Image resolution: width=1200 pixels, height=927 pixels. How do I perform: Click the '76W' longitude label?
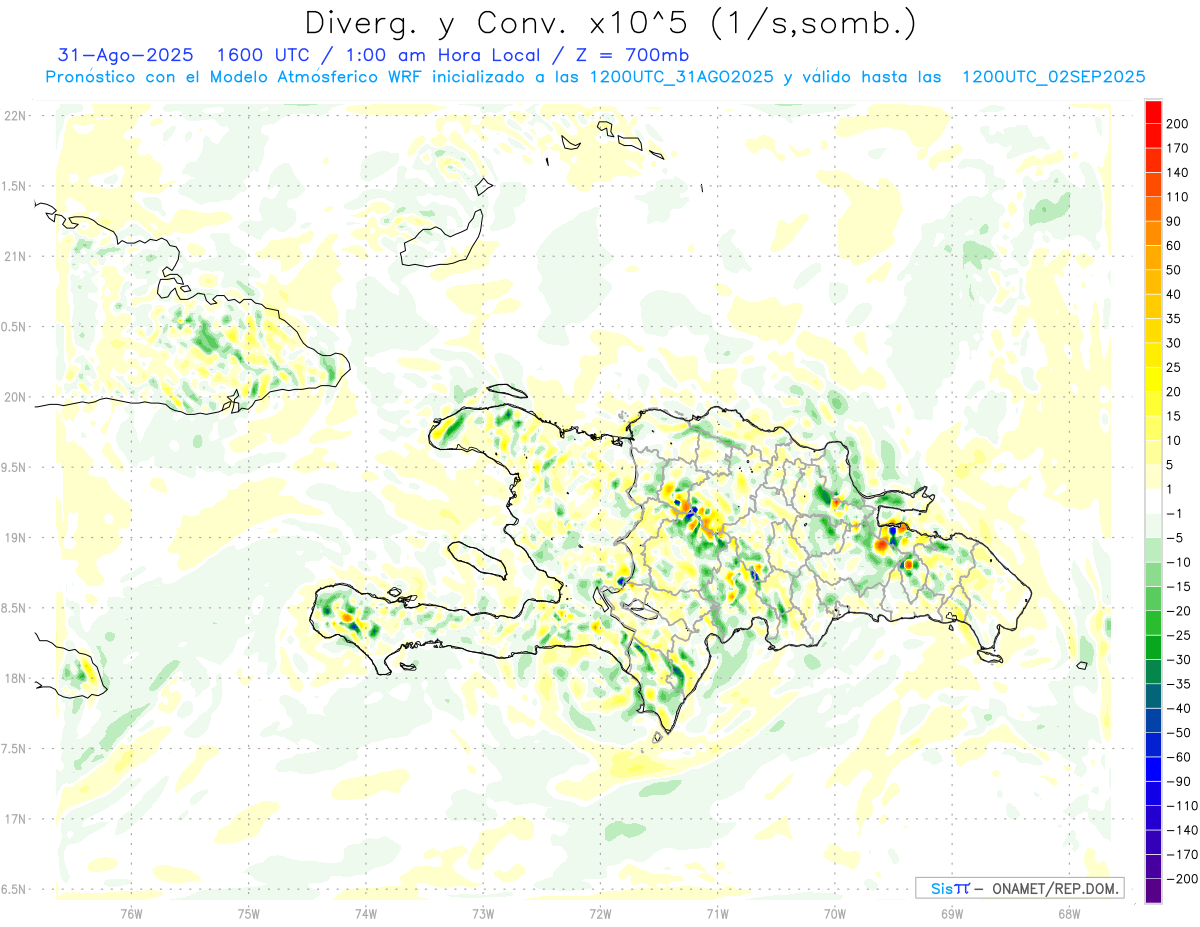click(x=131, y=912)
